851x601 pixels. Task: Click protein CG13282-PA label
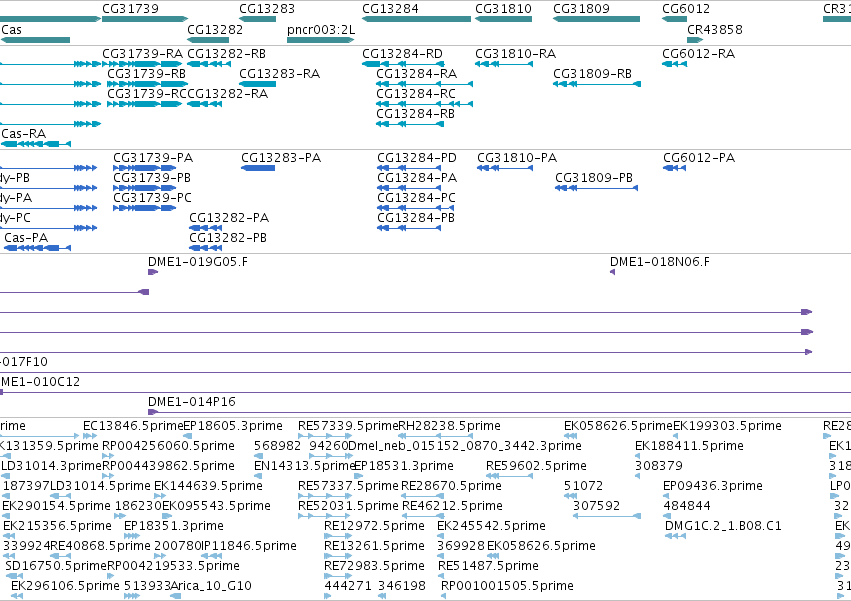coord(228,218)
